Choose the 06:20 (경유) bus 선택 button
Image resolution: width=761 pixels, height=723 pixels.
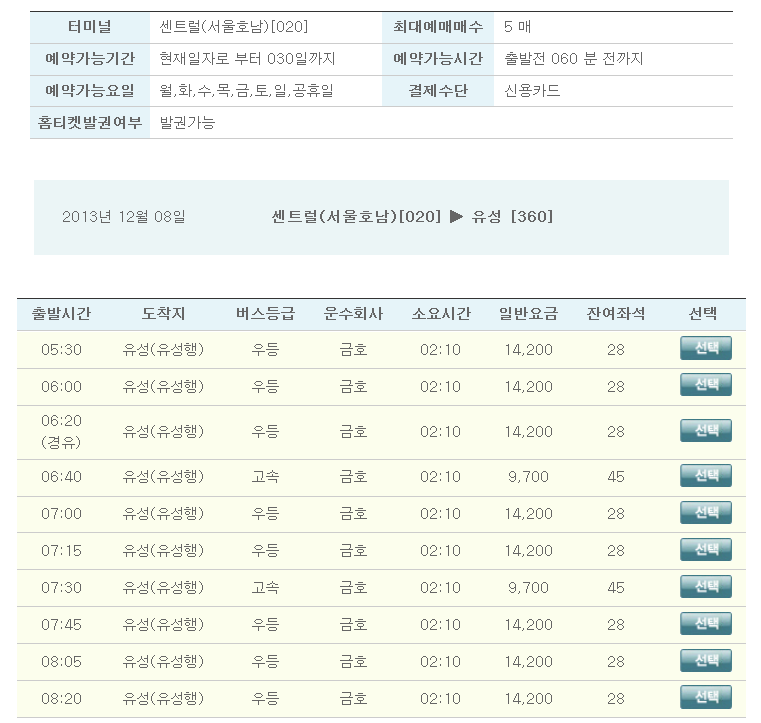(706, 430)
